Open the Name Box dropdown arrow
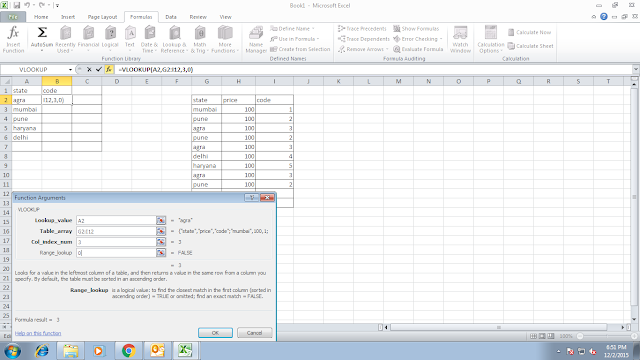 click(70, 69)
